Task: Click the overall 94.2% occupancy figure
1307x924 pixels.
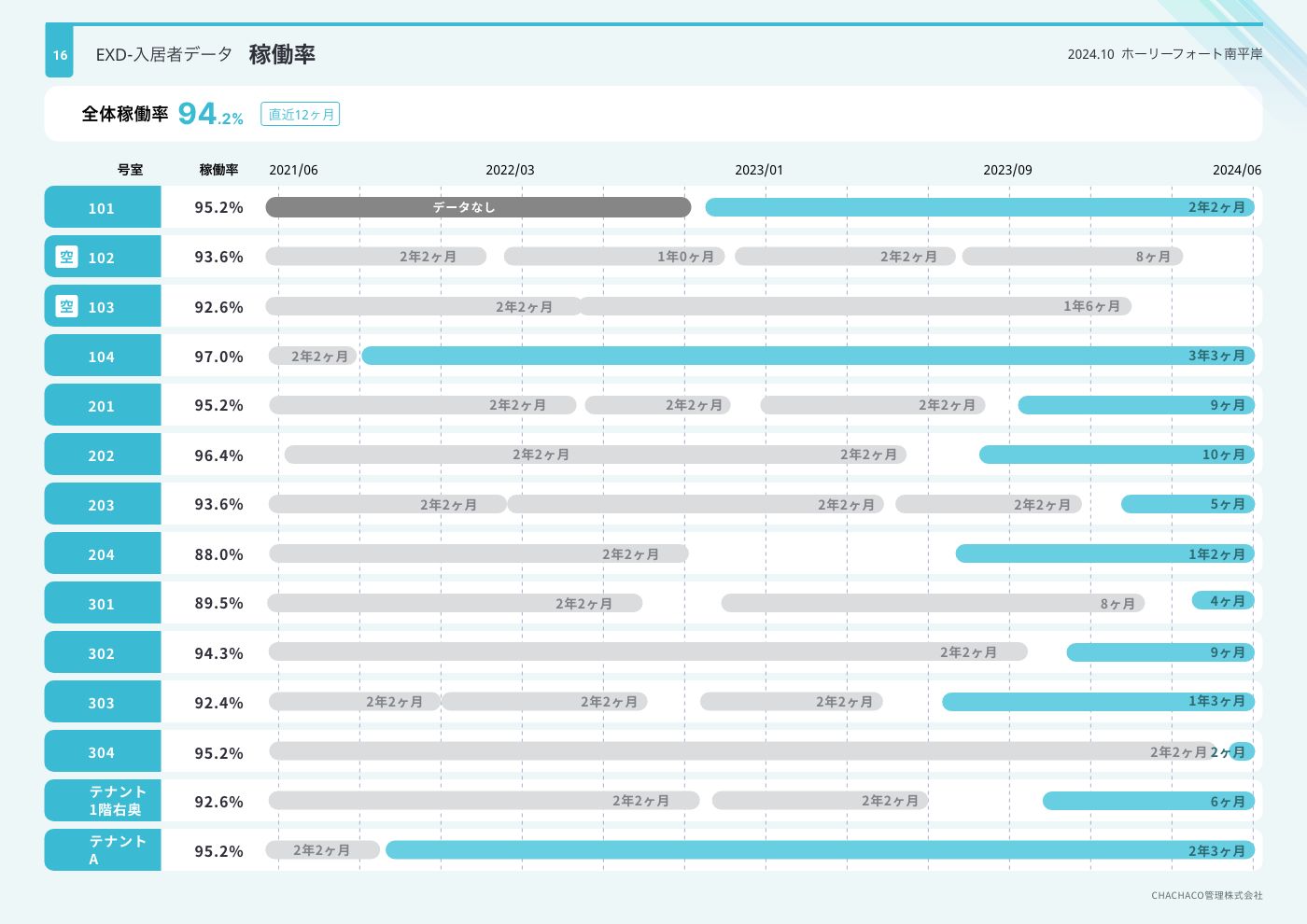Action: pos(210,114)
